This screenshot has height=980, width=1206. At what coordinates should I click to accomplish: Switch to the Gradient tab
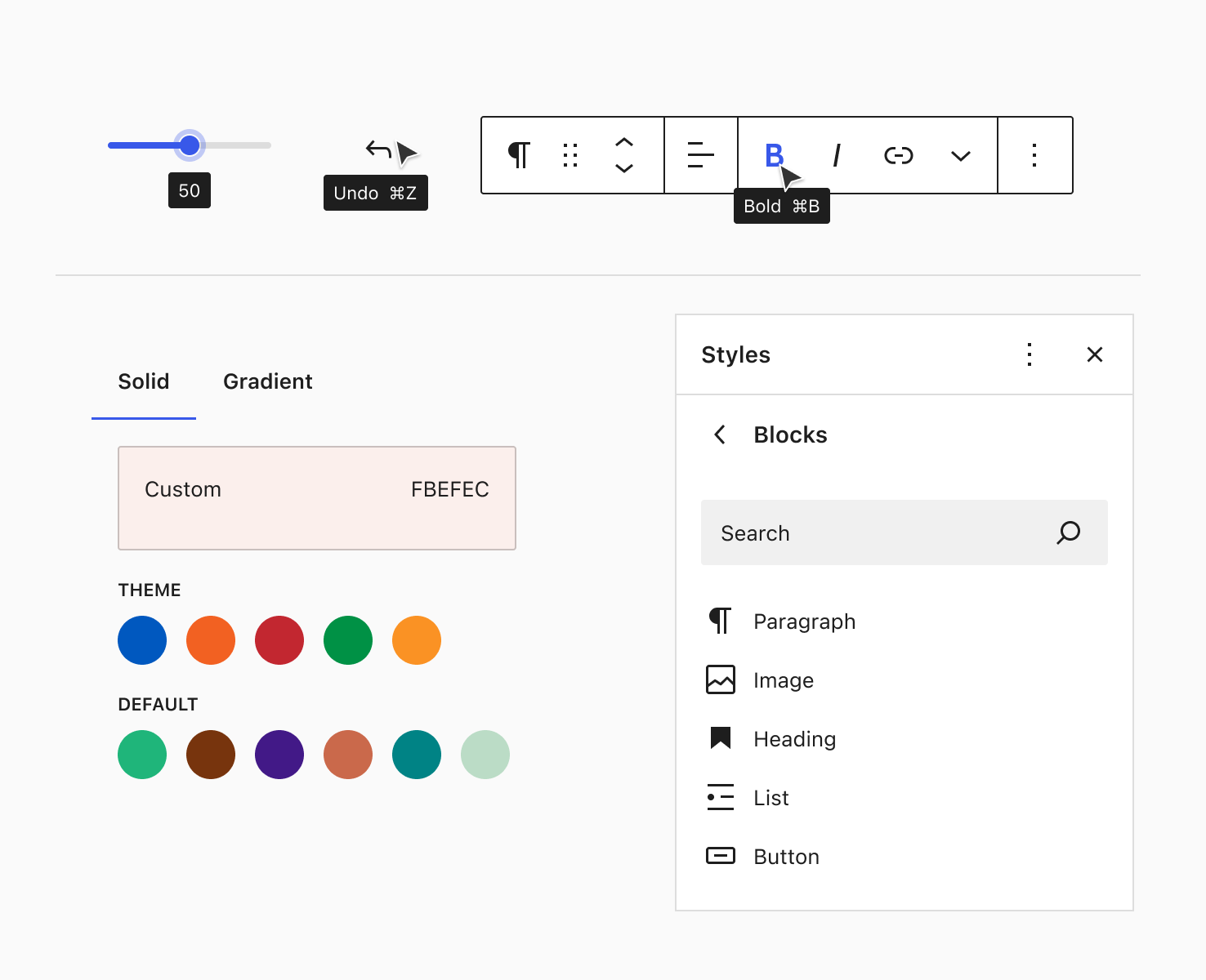tap(268, 381)
